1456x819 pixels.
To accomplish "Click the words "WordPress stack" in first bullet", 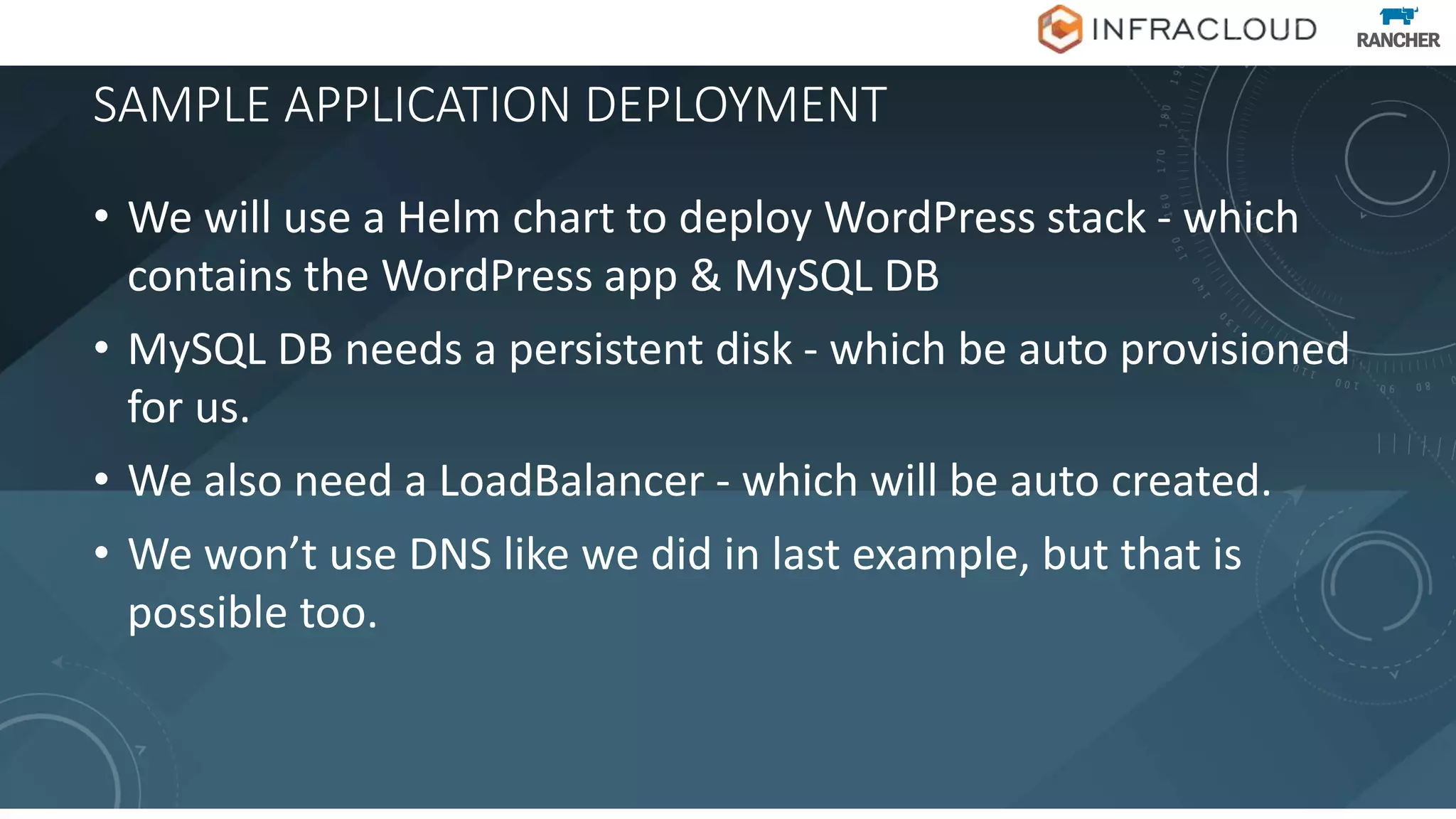I will (x=985, y=218).
